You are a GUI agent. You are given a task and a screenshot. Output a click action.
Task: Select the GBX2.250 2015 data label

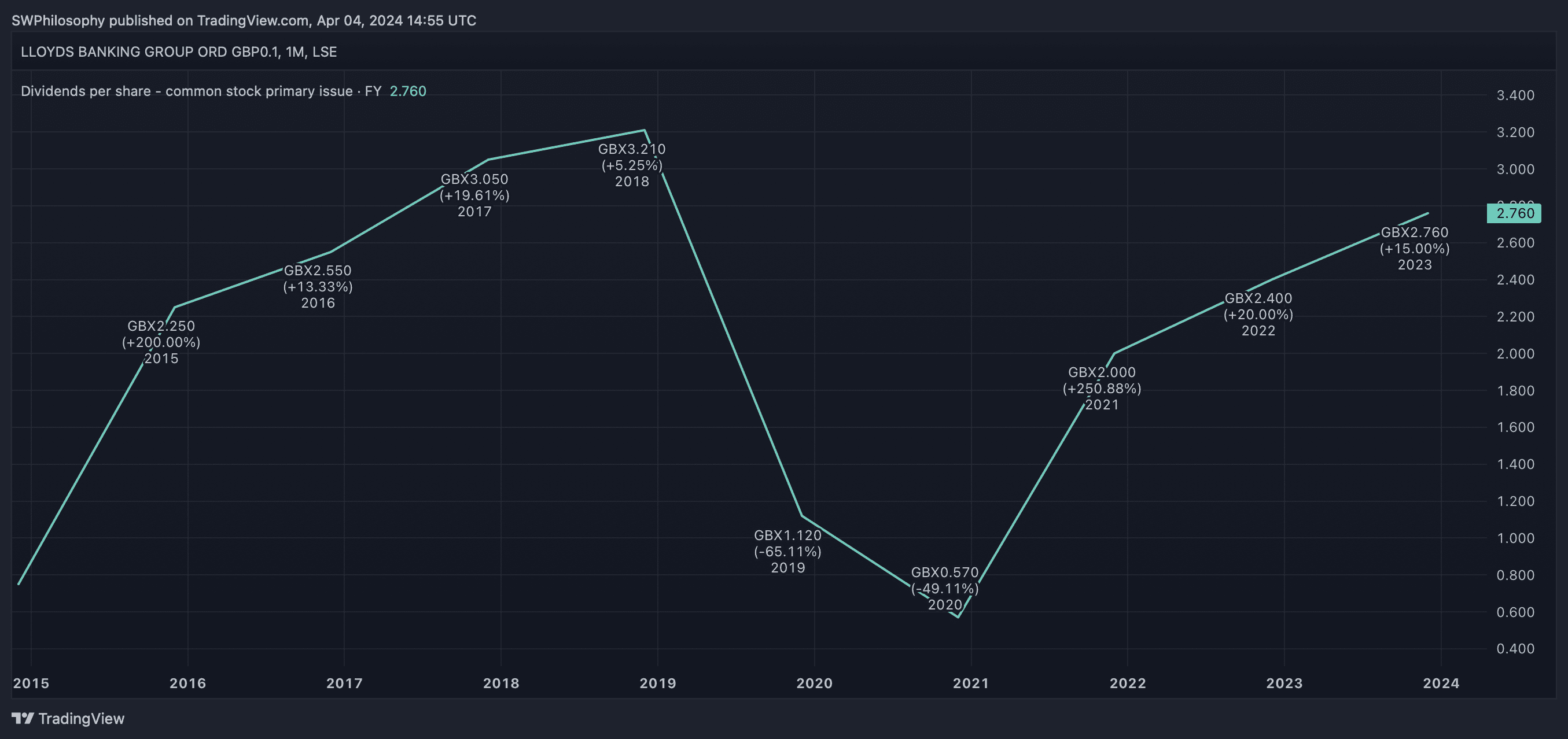pos(161,342)
